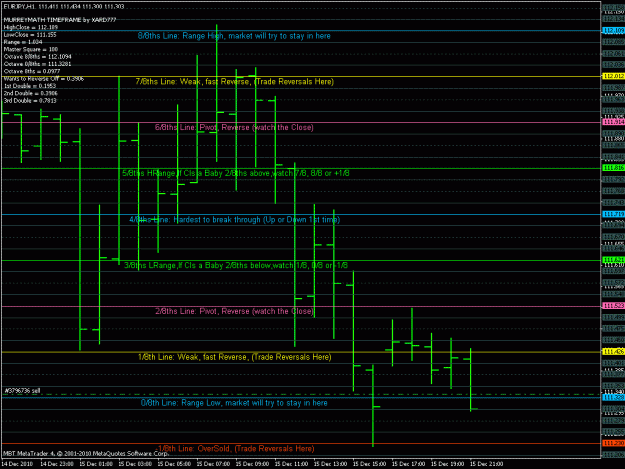Click the '15 Dec 17:00' time axis label
Viewport: 625px width, 469px height.
pos(409,464)
